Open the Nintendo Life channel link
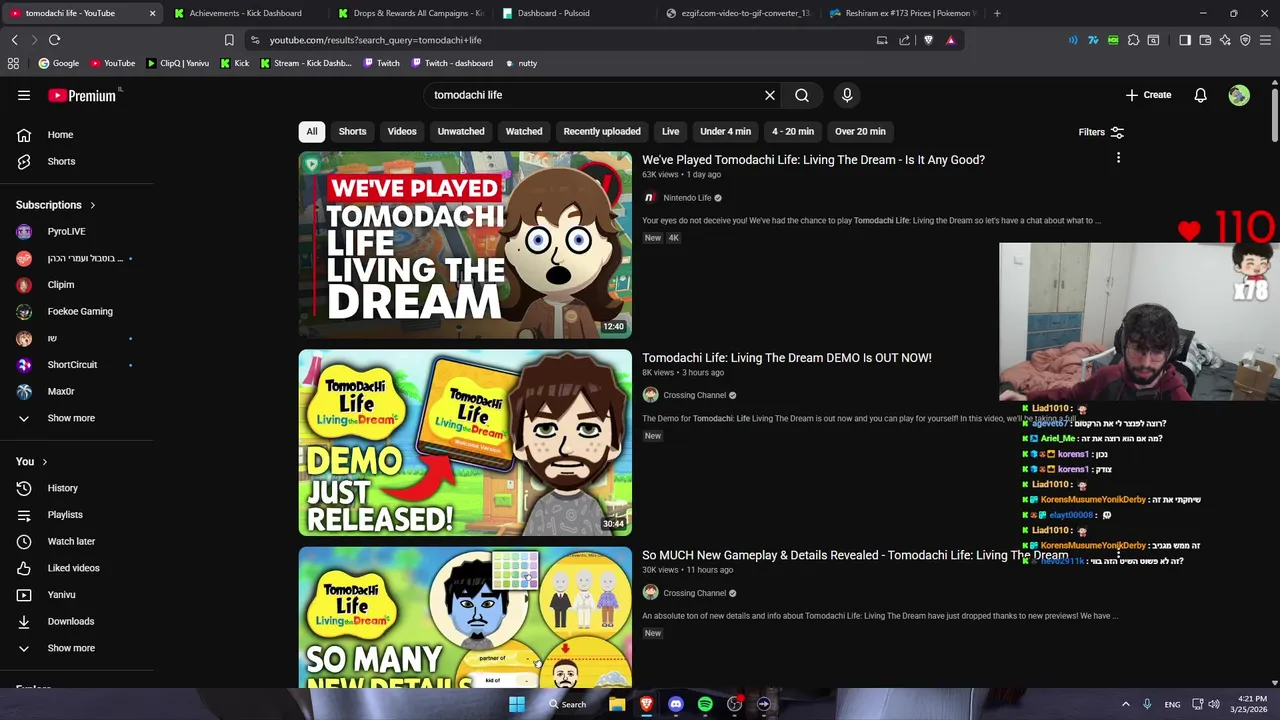Image resolution: width=1280 pixels, height=720 pixels. [x=687, y=198]
